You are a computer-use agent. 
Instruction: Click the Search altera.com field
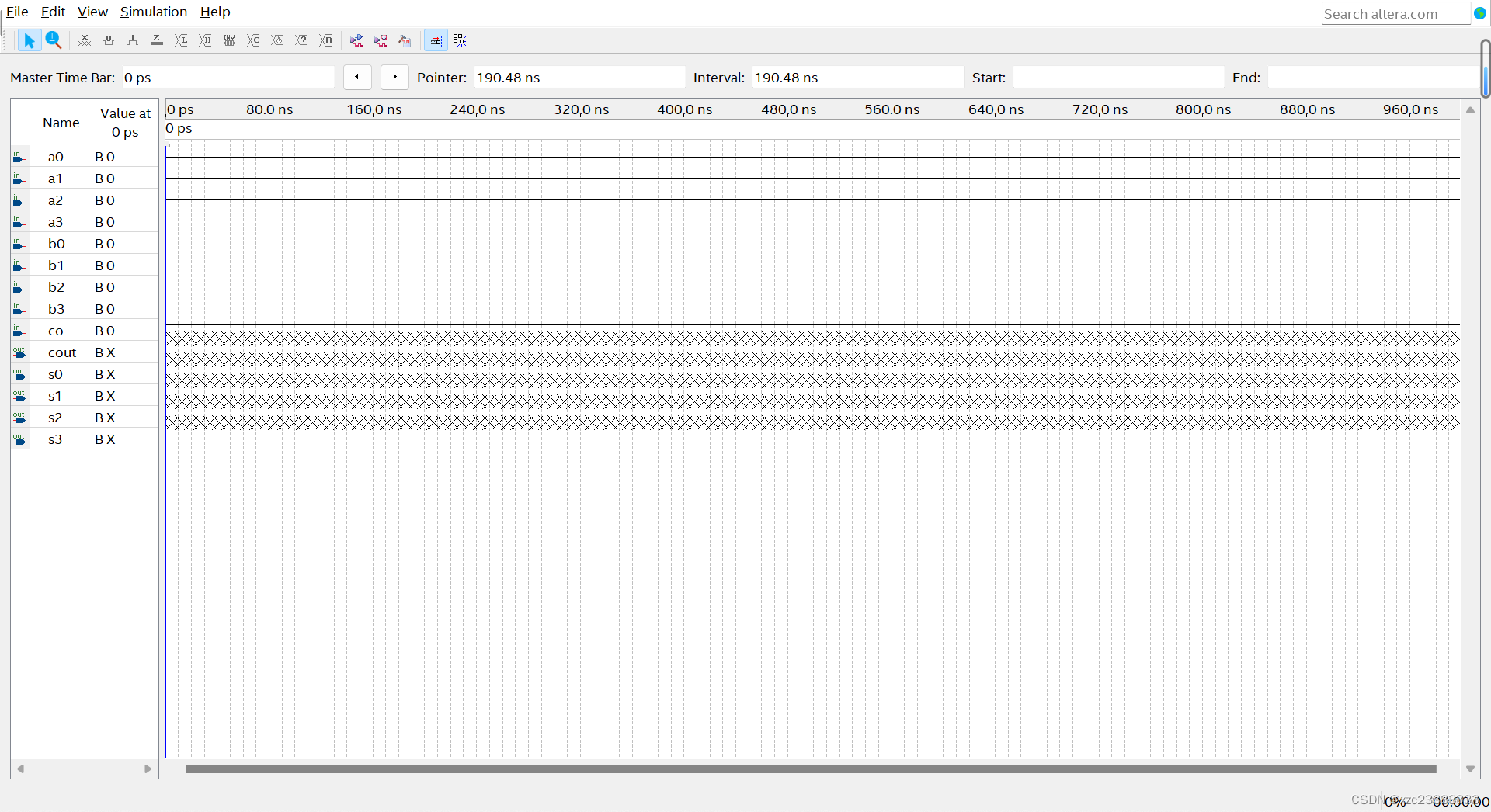coord(1395,14)
